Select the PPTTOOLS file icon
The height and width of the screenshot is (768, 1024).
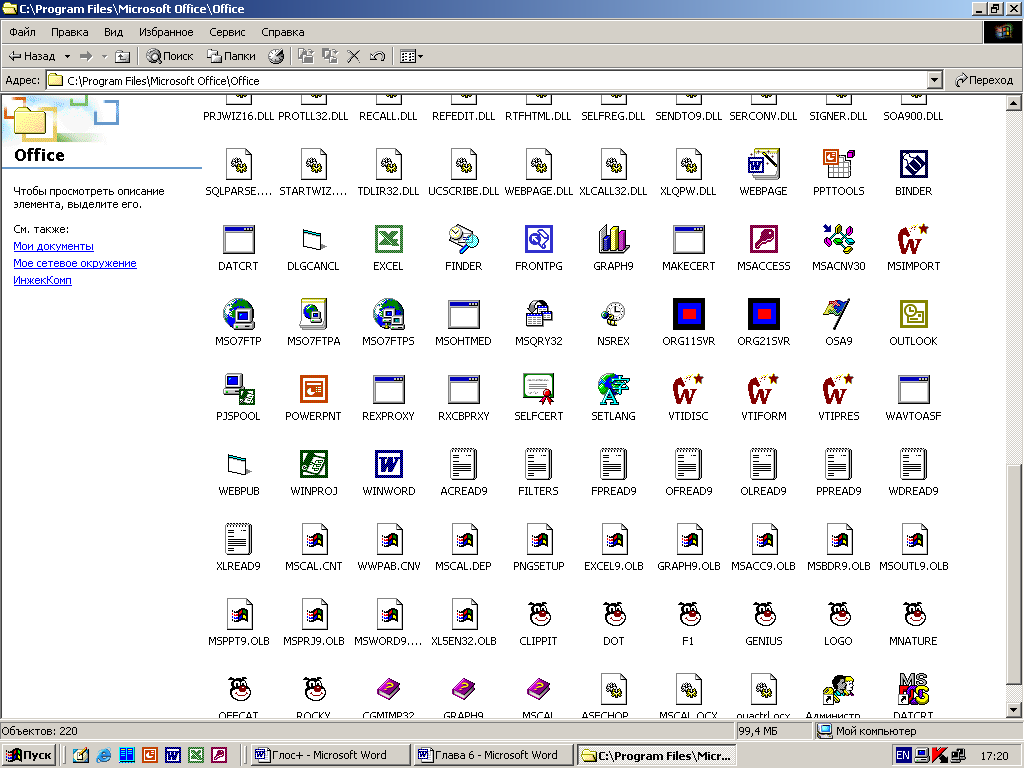click(x=838, y=165)
